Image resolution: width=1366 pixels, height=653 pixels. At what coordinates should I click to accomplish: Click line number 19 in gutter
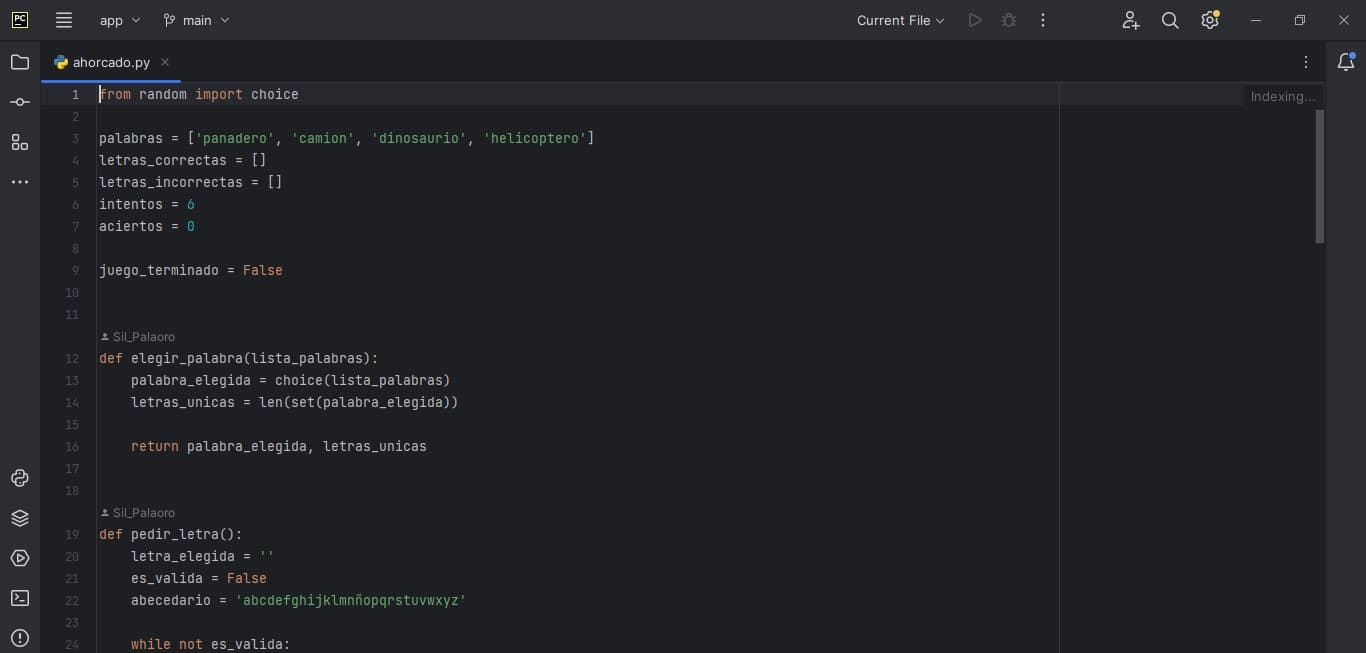coord(72,534)
